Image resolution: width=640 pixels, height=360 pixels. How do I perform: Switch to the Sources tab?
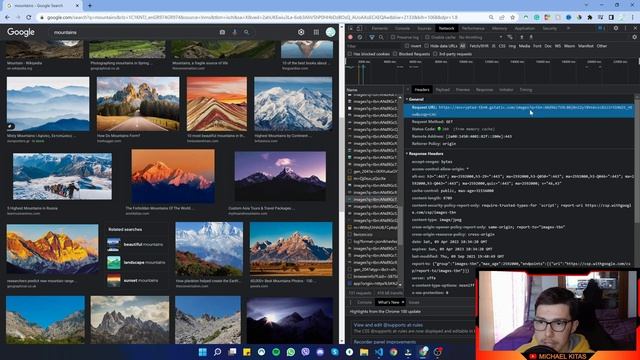[x=424, y=28]
